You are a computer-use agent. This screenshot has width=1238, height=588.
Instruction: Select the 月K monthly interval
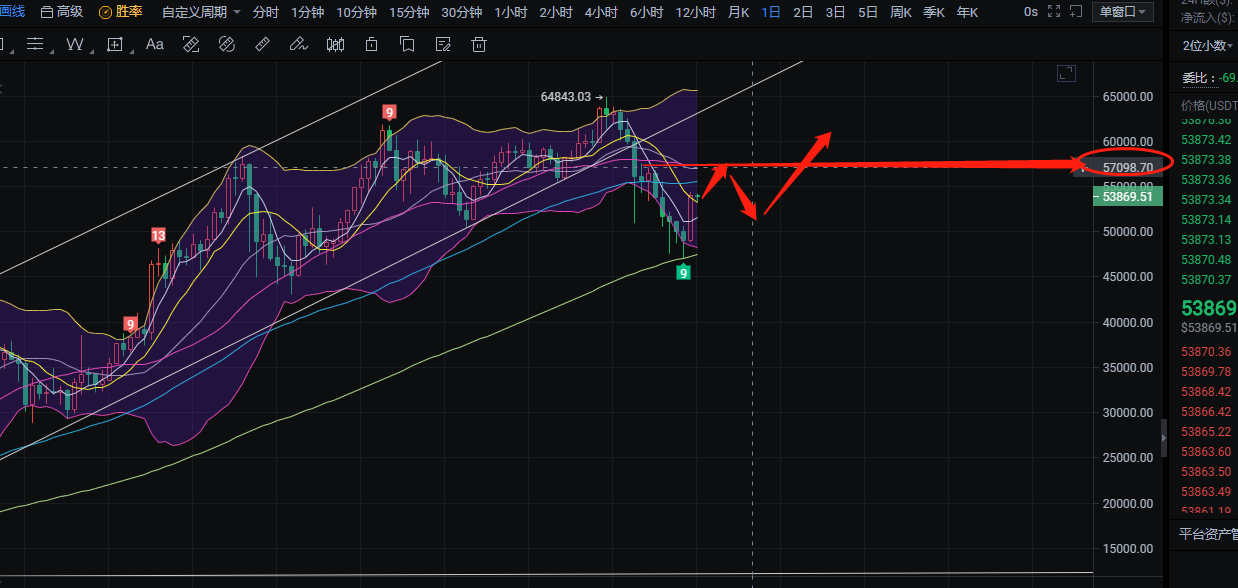[x=738, y=12]
